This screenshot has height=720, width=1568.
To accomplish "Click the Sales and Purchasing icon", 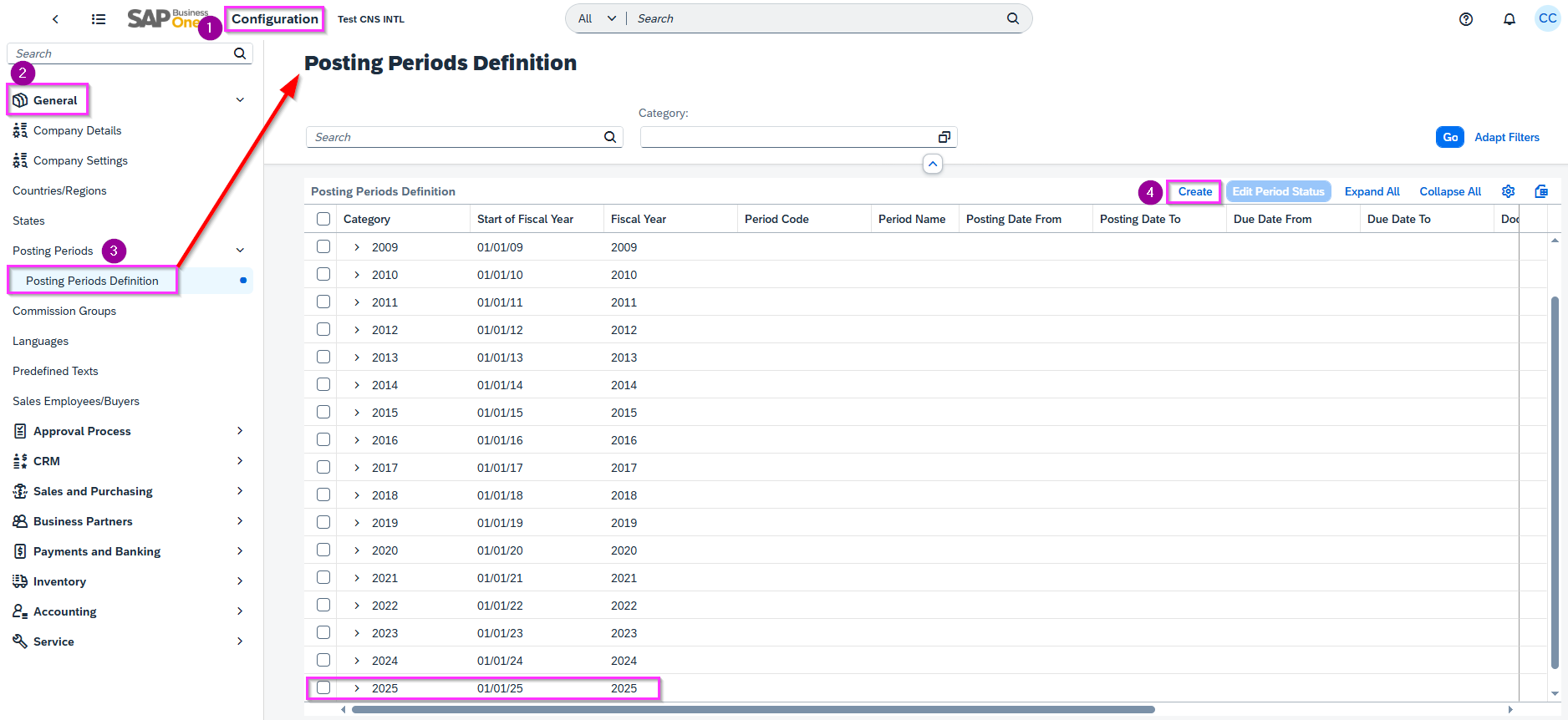I will pos(20,491).
